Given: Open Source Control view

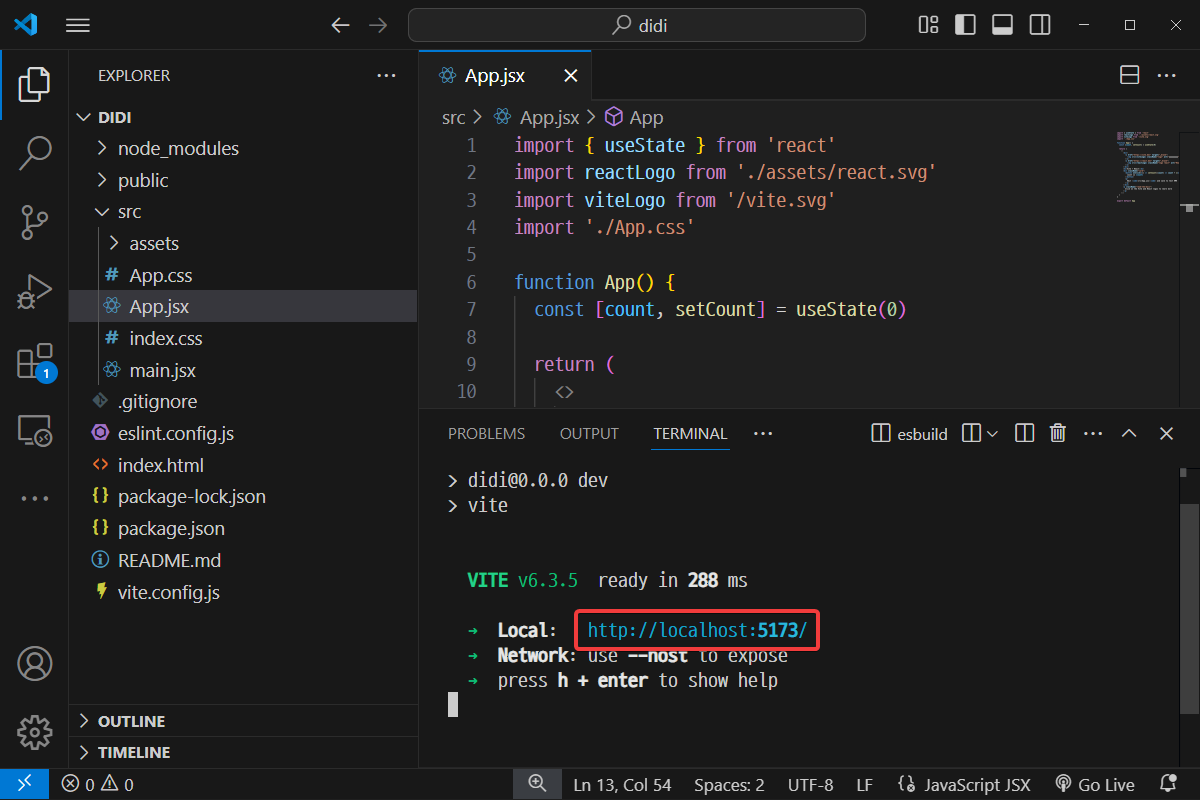Looking at the screenshot, I should 34,222.
